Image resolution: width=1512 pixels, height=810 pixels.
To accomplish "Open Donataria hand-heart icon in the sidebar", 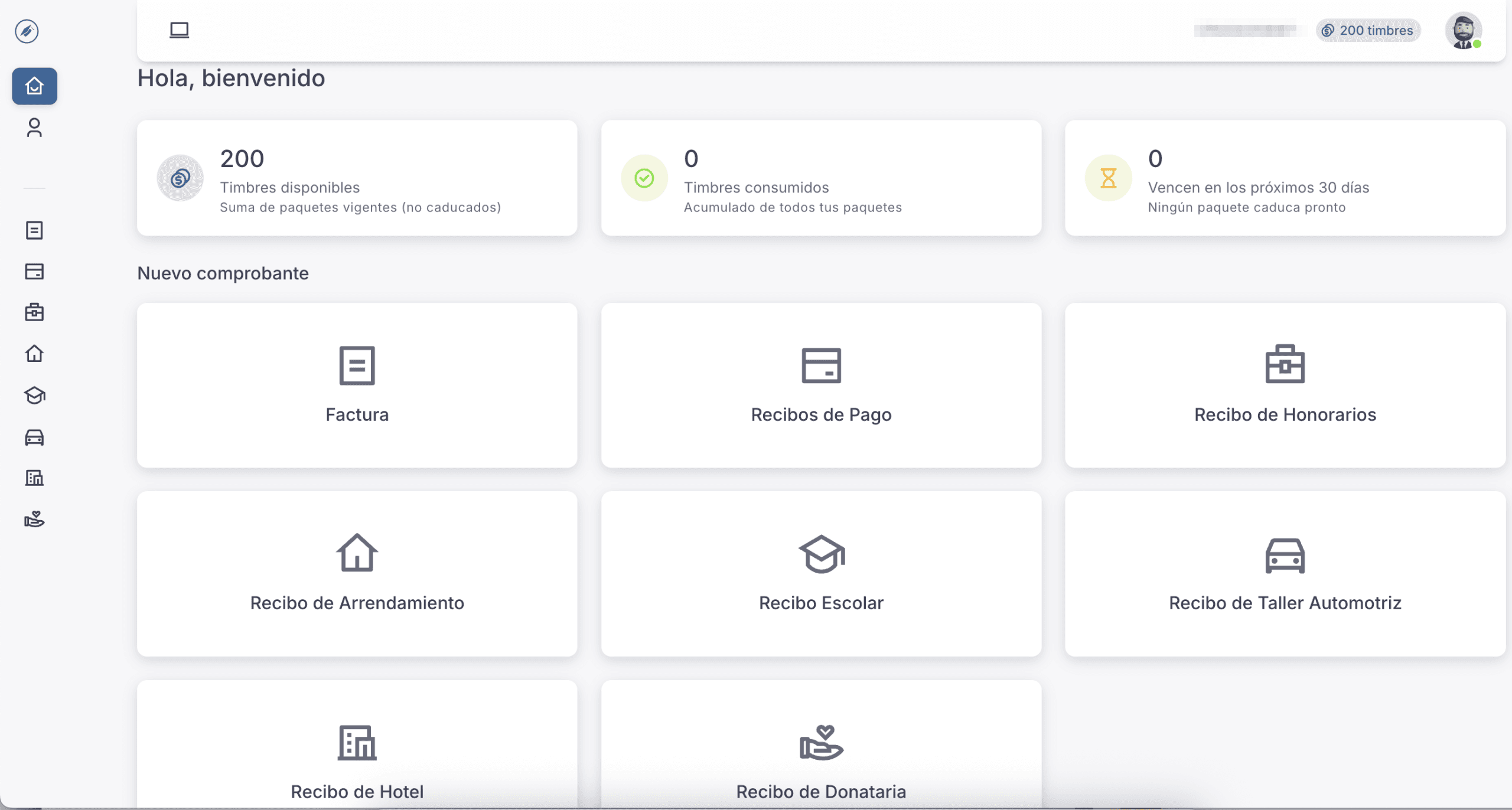I will tap(34, 519).
